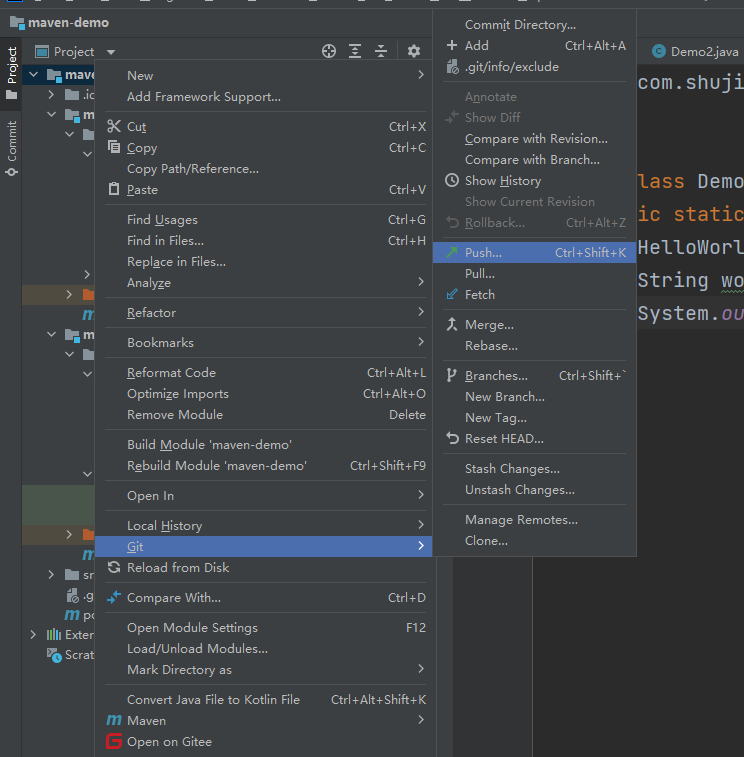
Task: Click the red Gitee logo icon
Action: (114, 741)
